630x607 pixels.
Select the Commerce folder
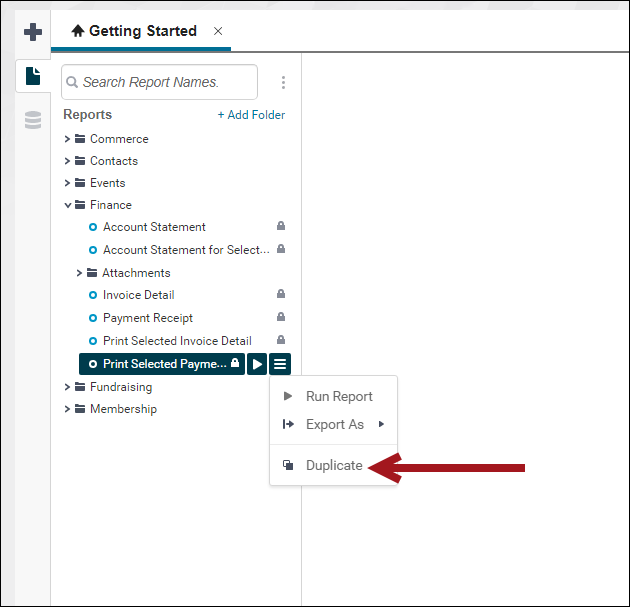tap(119, 139)
